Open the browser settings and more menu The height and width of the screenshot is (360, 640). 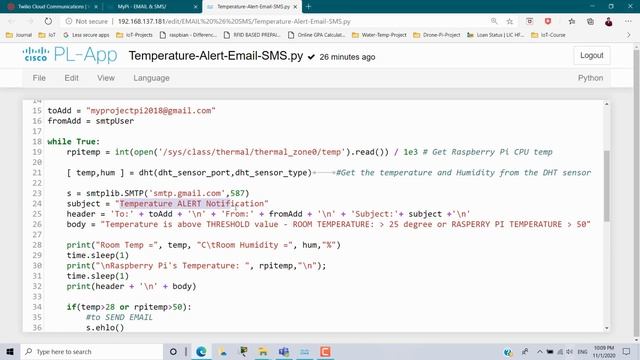point(628,21)
